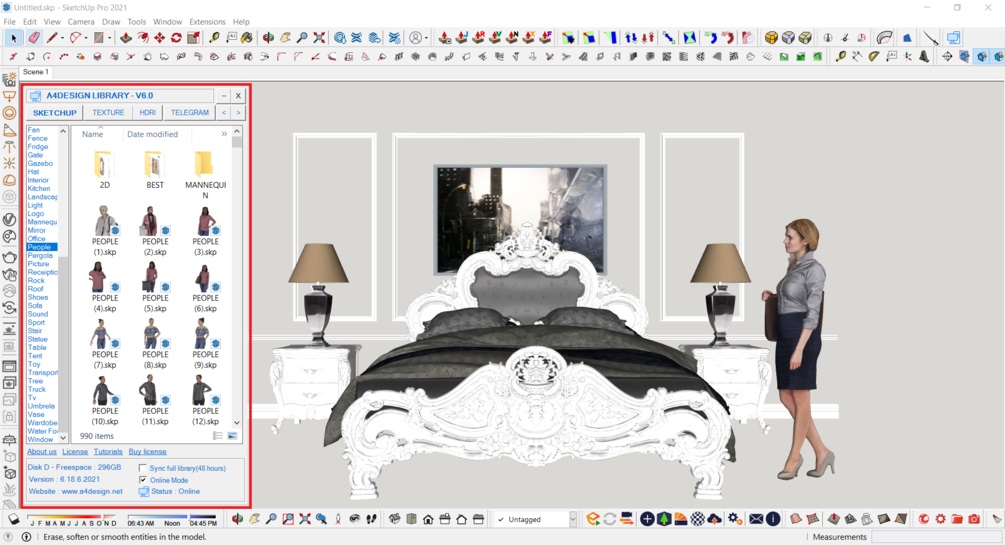
Task: Enable the Sync full library checkbox
Action: tap(143, 468)
